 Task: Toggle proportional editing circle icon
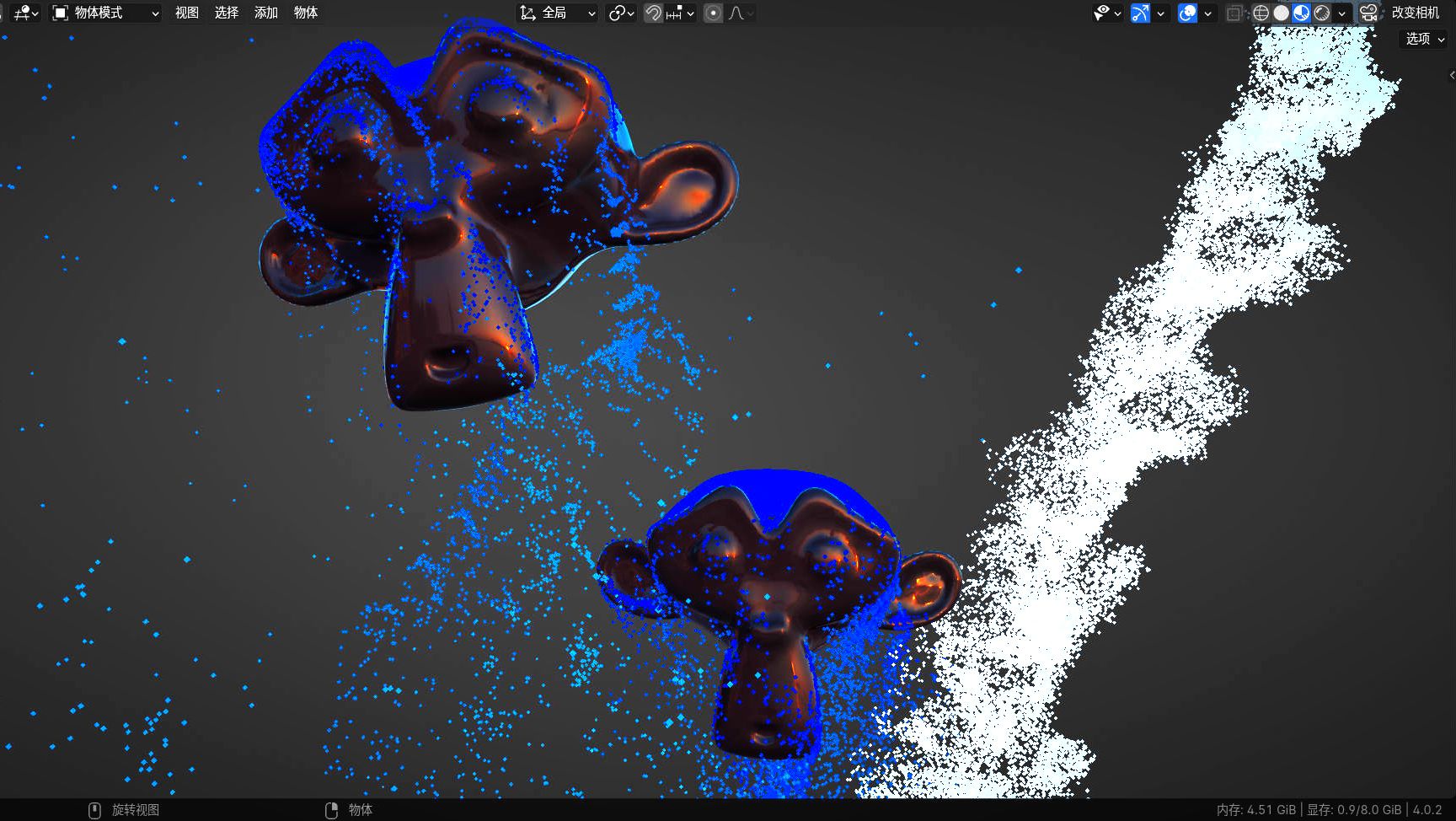click(x=713, y=13)
